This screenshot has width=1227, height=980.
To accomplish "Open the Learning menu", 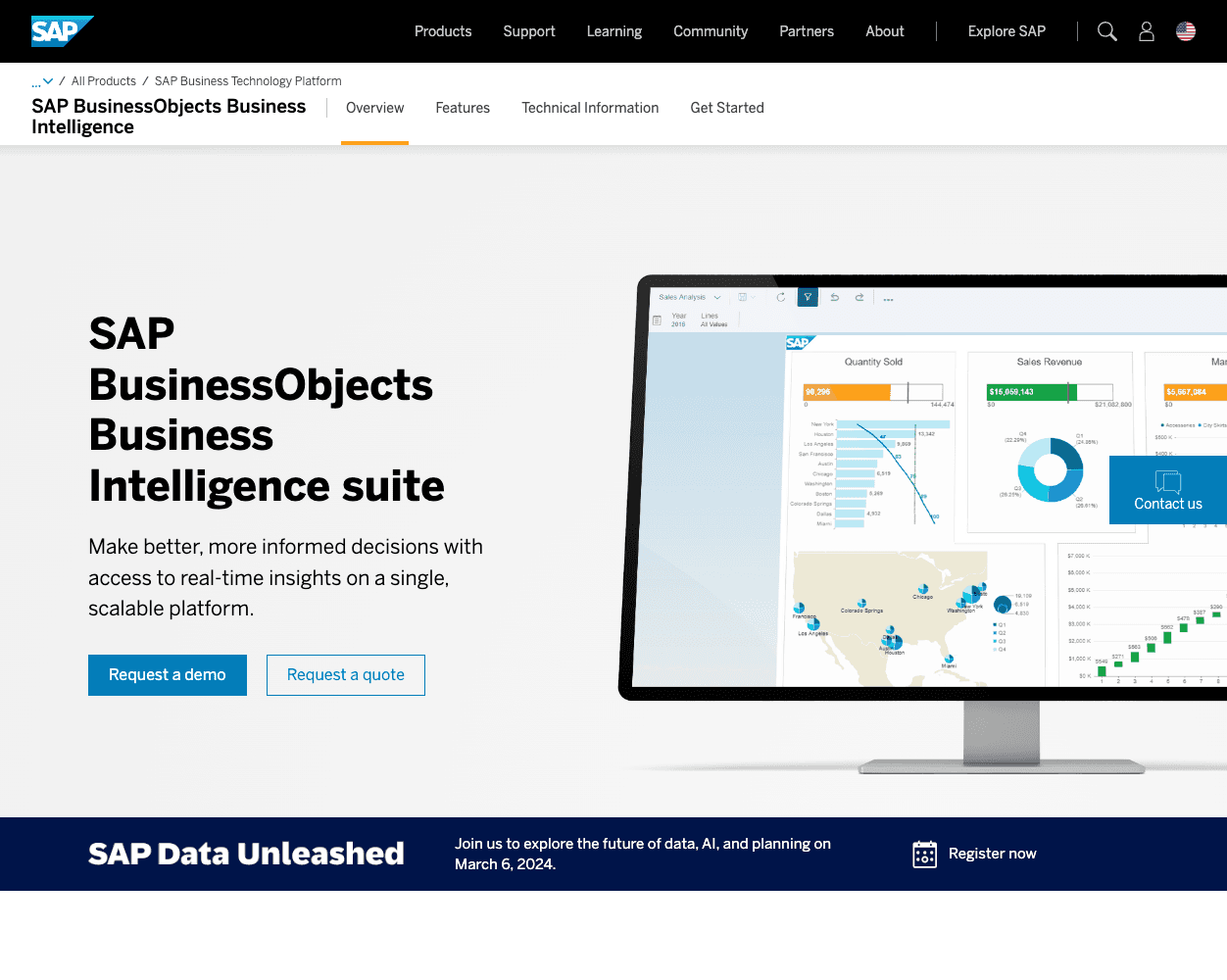I will click(614, 31).
